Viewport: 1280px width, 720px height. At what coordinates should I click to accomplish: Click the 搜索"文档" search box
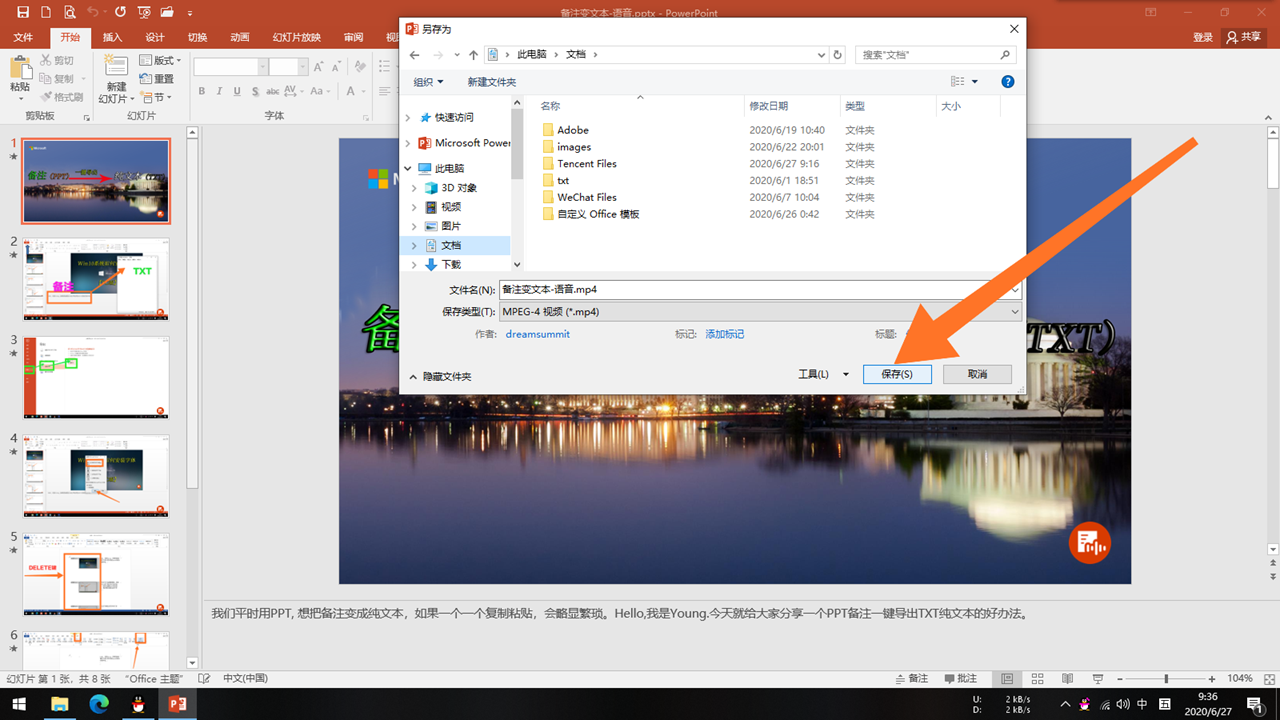tap(937, 55)
